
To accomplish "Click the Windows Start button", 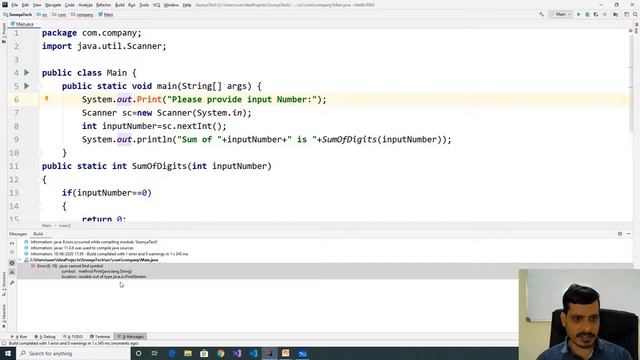I will (8, 353).
